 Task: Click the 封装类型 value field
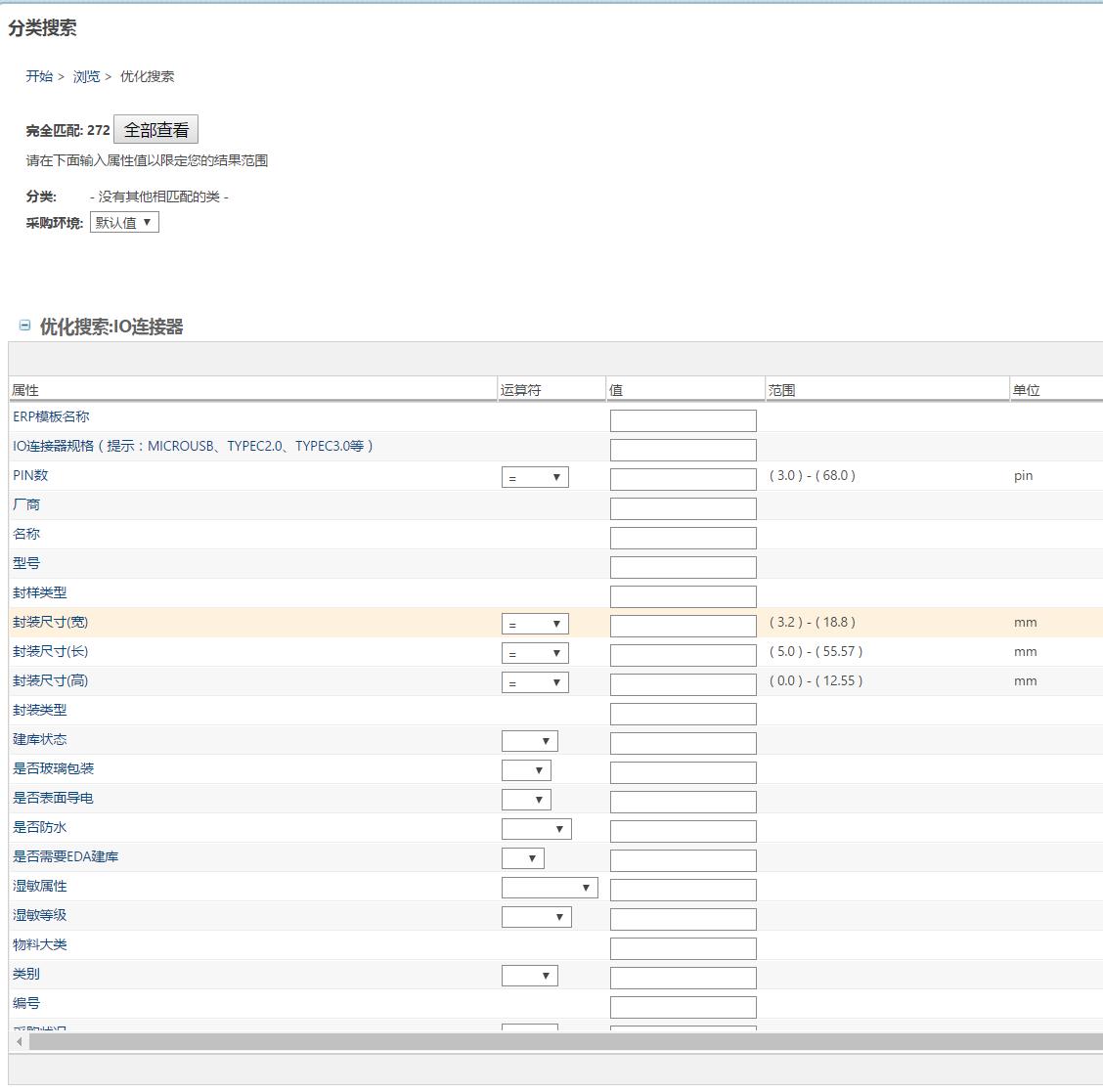pyautogui.click(x=684, y=715)
